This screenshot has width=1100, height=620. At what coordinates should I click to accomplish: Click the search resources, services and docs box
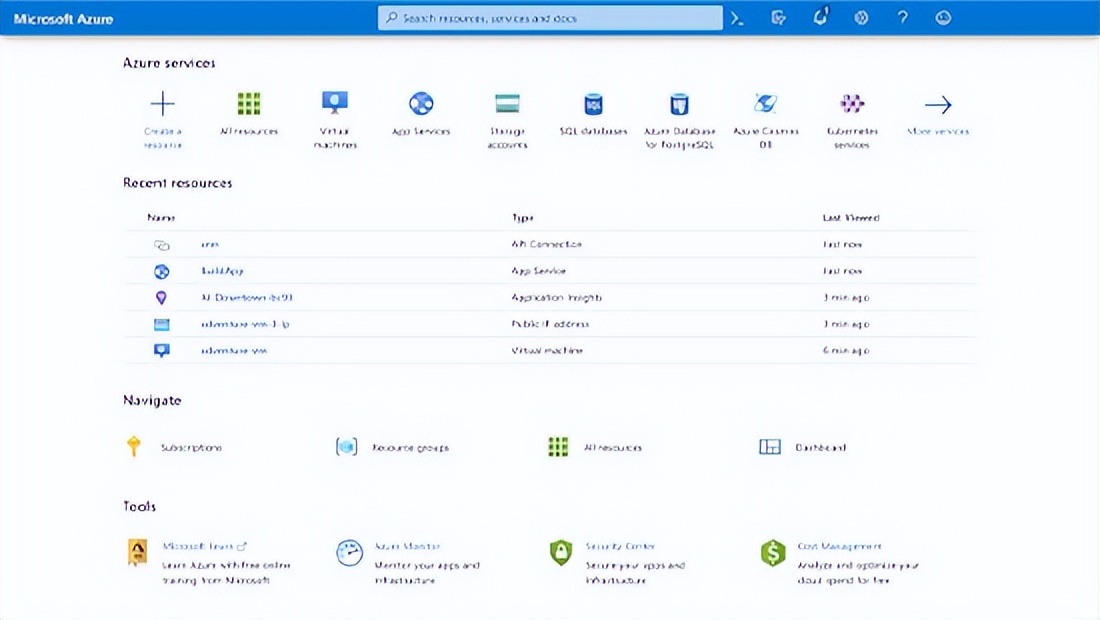(x=550, y=18)
